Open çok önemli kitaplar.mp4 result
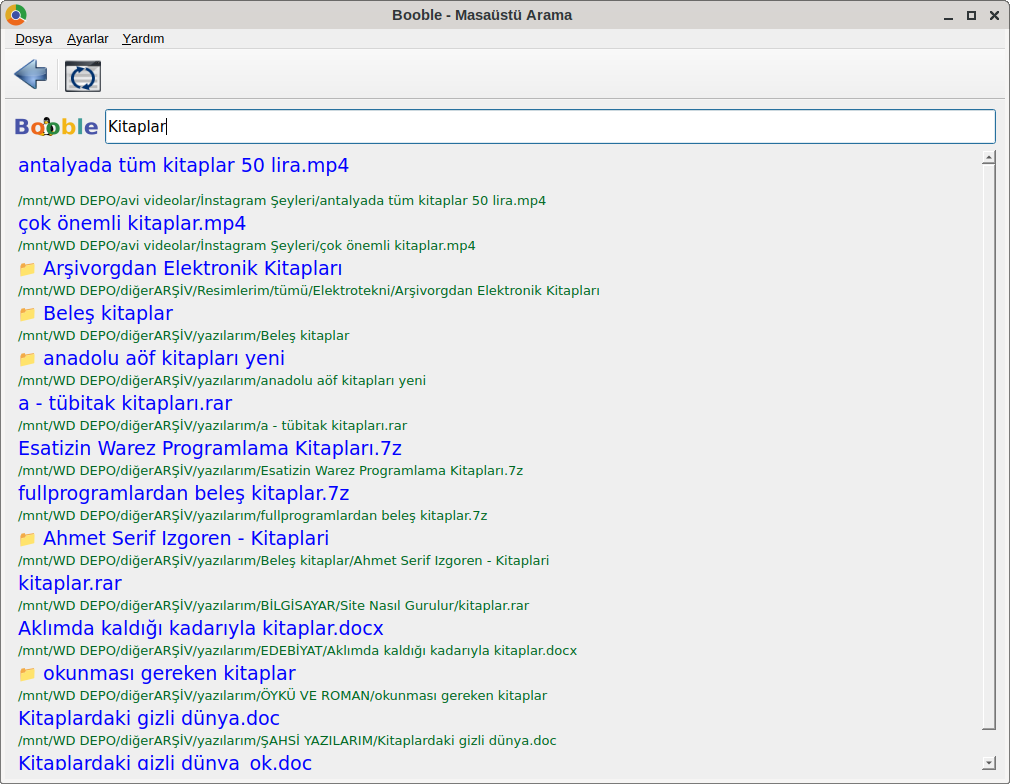This screenshot has width=1010, height=784. [x=132, y=223]
